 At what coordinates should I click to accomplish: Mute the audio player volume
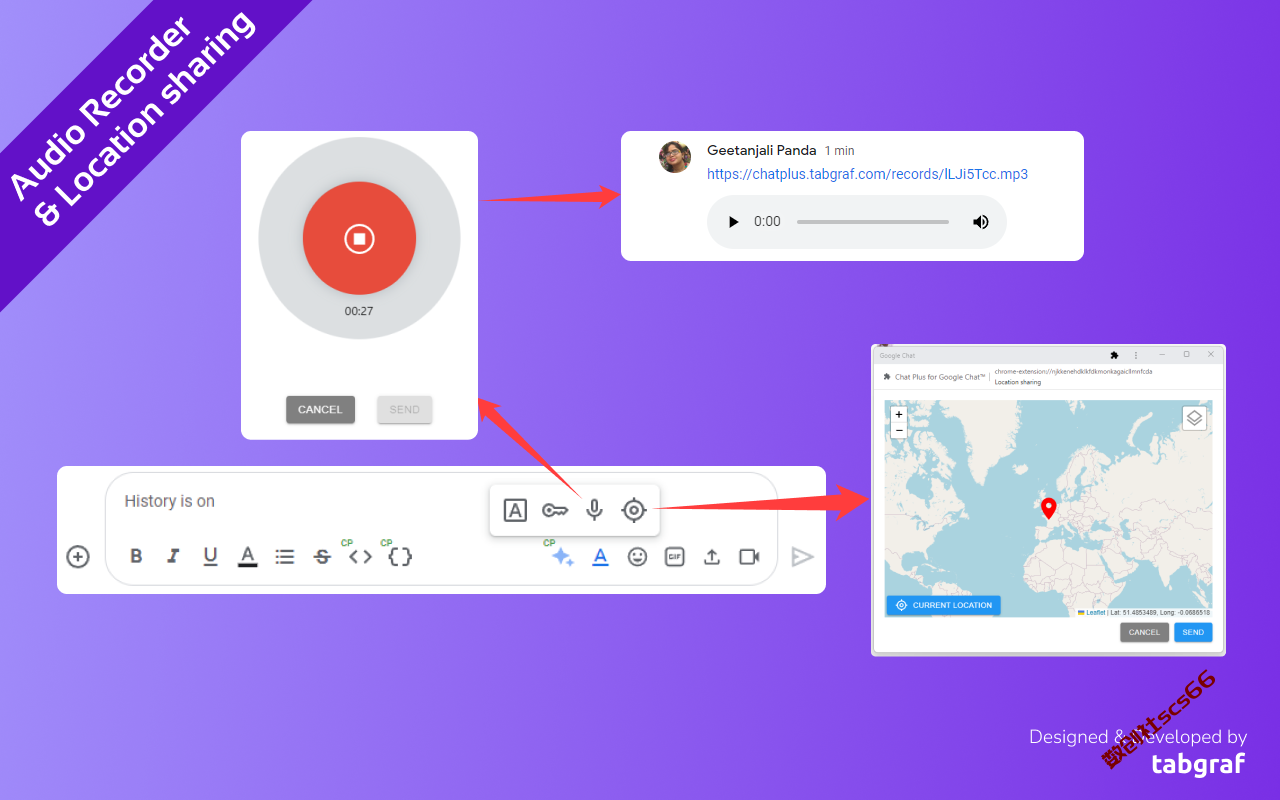point(981,222)
